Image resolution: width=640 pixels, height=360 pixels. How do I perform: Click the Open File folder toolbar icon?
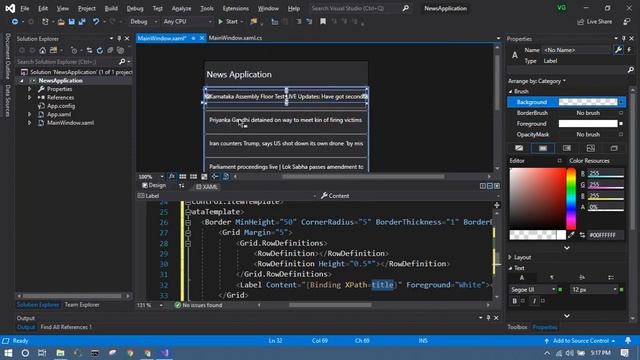pos(61,22)
